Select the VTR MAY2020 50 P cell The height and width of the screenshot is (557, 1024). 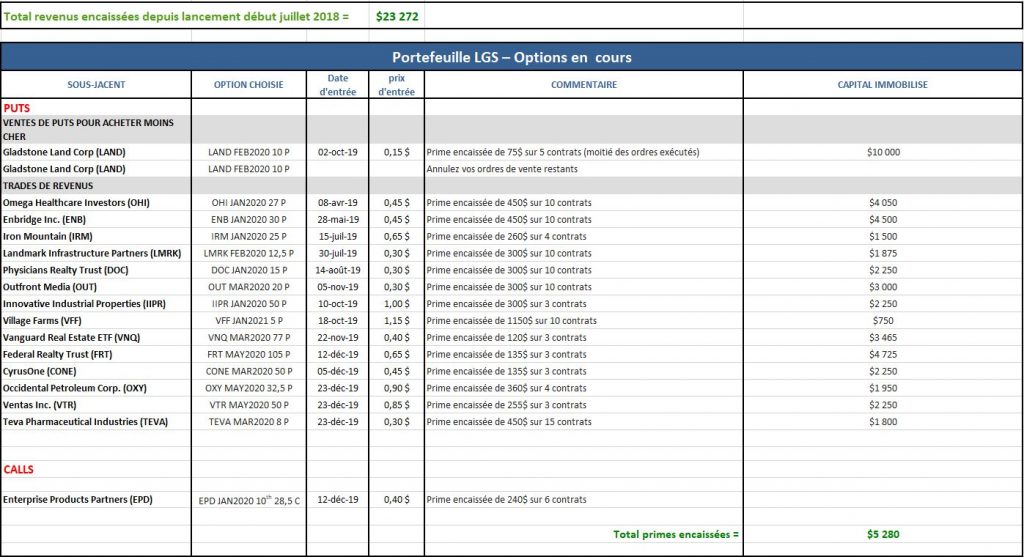click(x=249, y=406)
